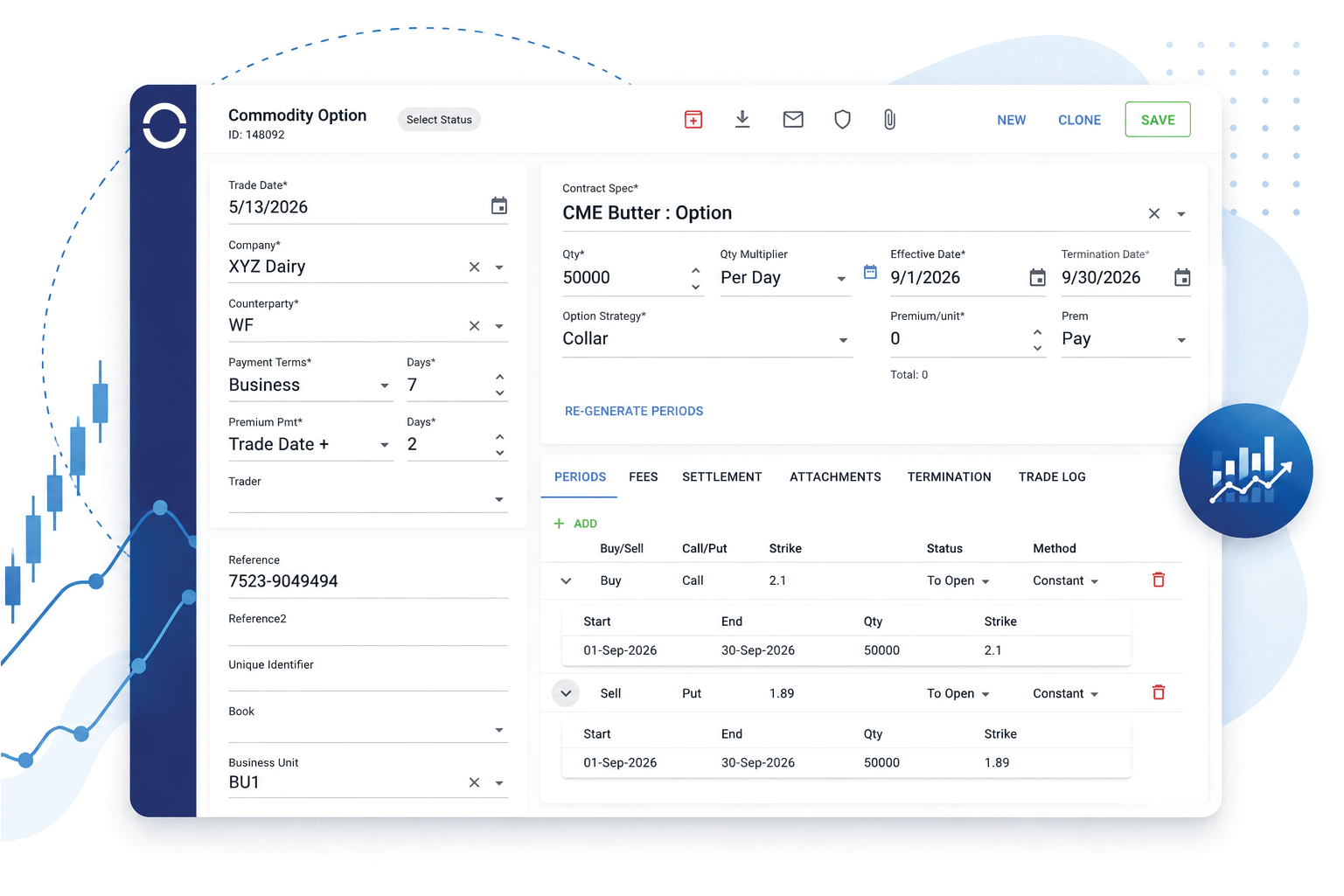Viewport: 1344px width, 896px height.
Task: Open the Trade Date calendar picker
Action: click(499, 206)
